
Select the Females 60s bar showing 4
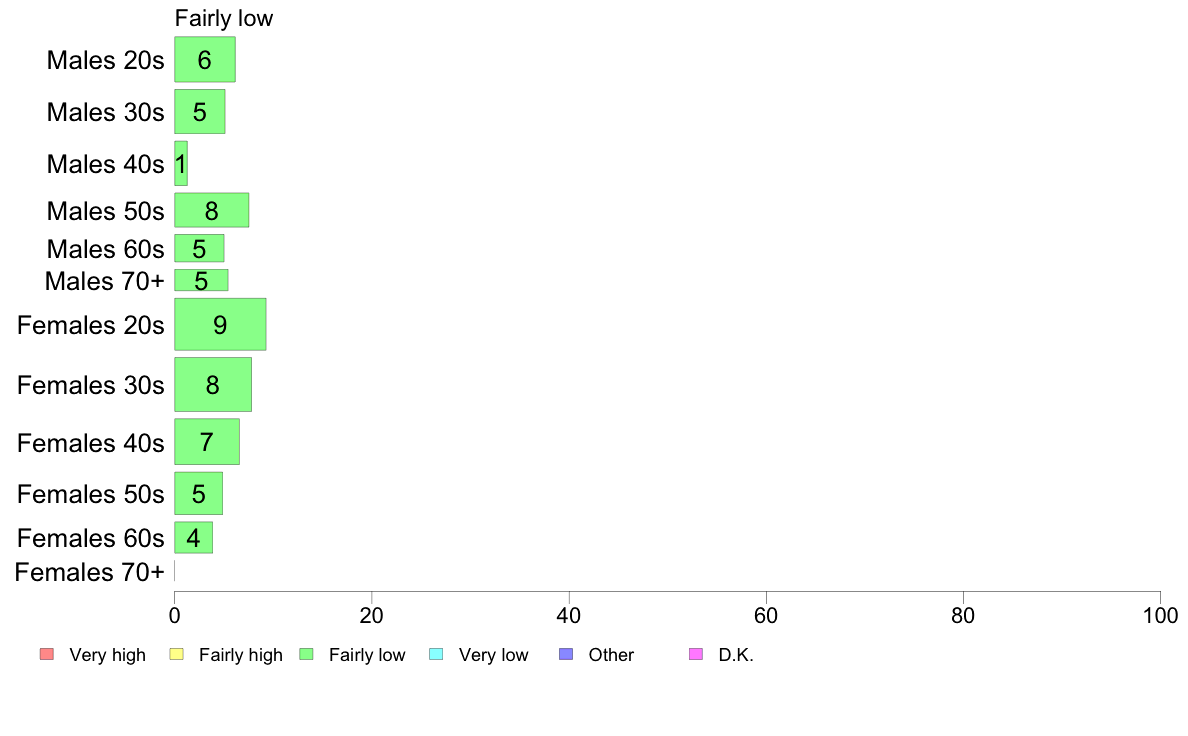193,537
